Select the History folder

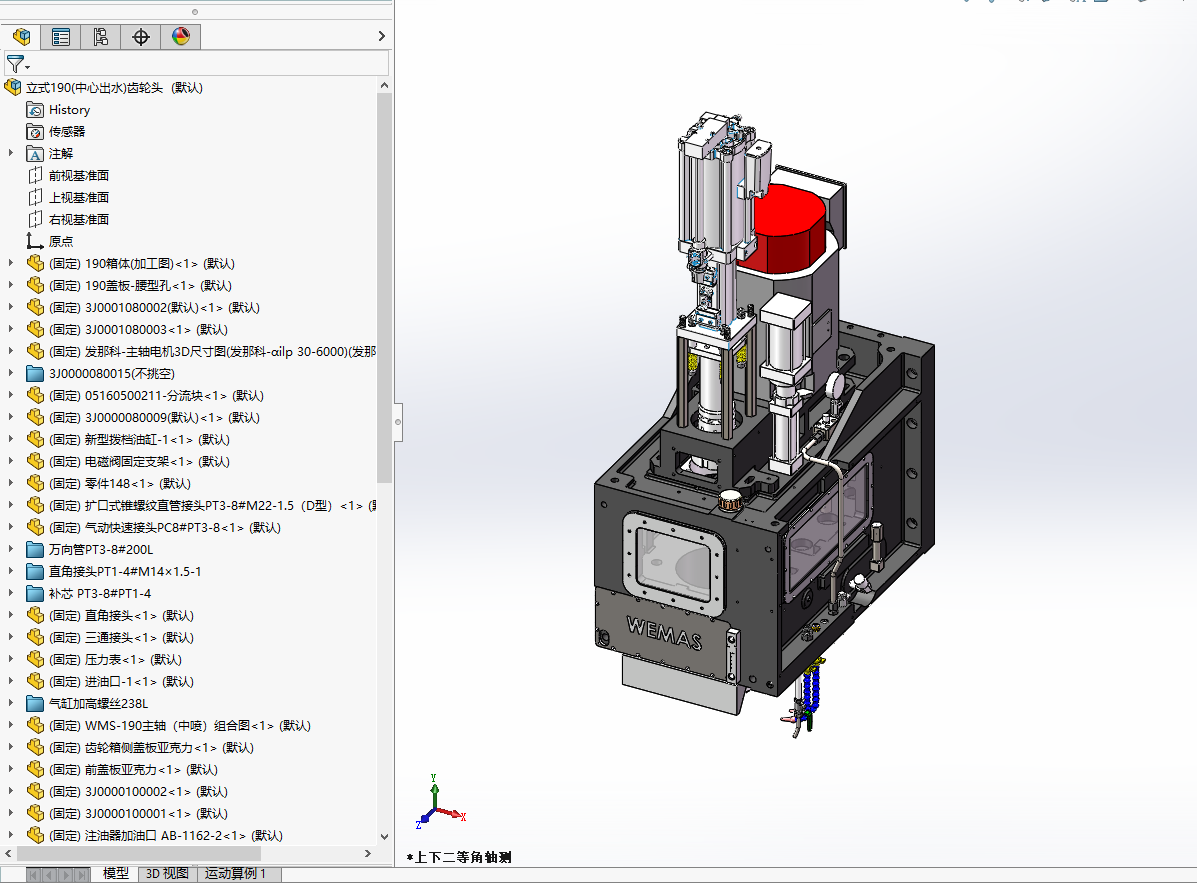(x=69, y=110)
